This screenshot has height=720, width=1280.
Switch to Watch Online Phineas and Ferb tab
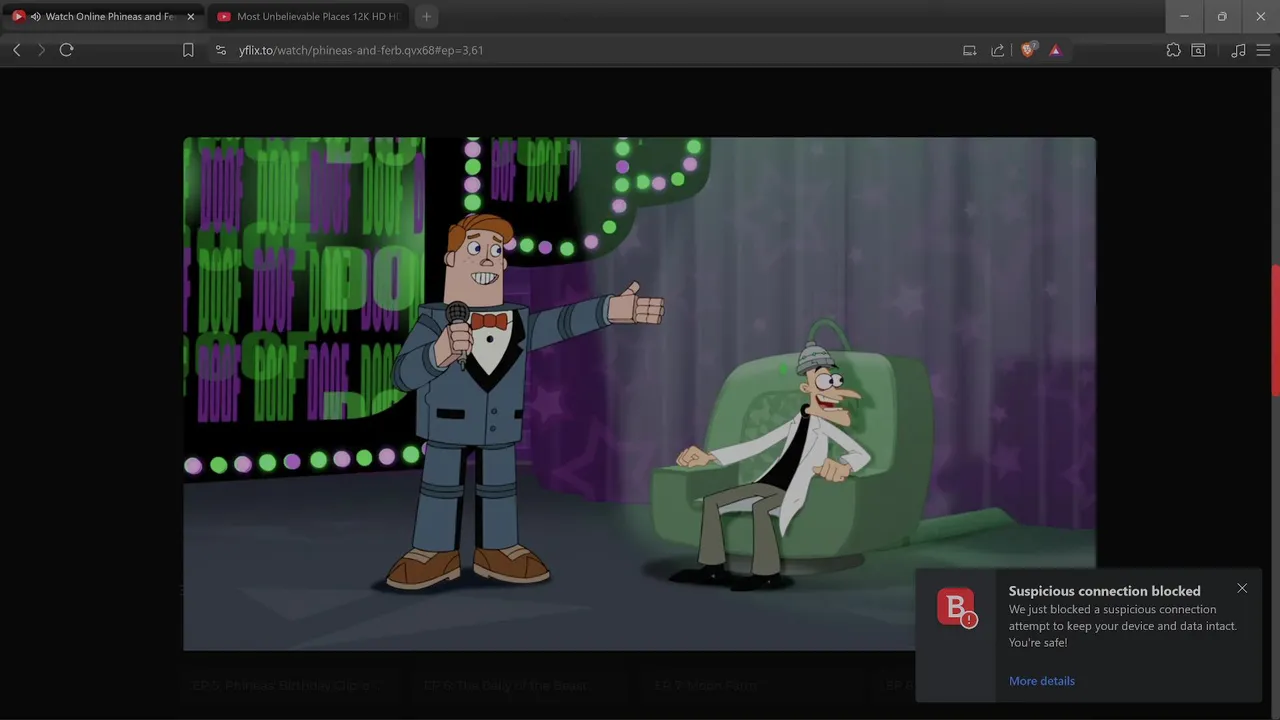coord(103,17)
